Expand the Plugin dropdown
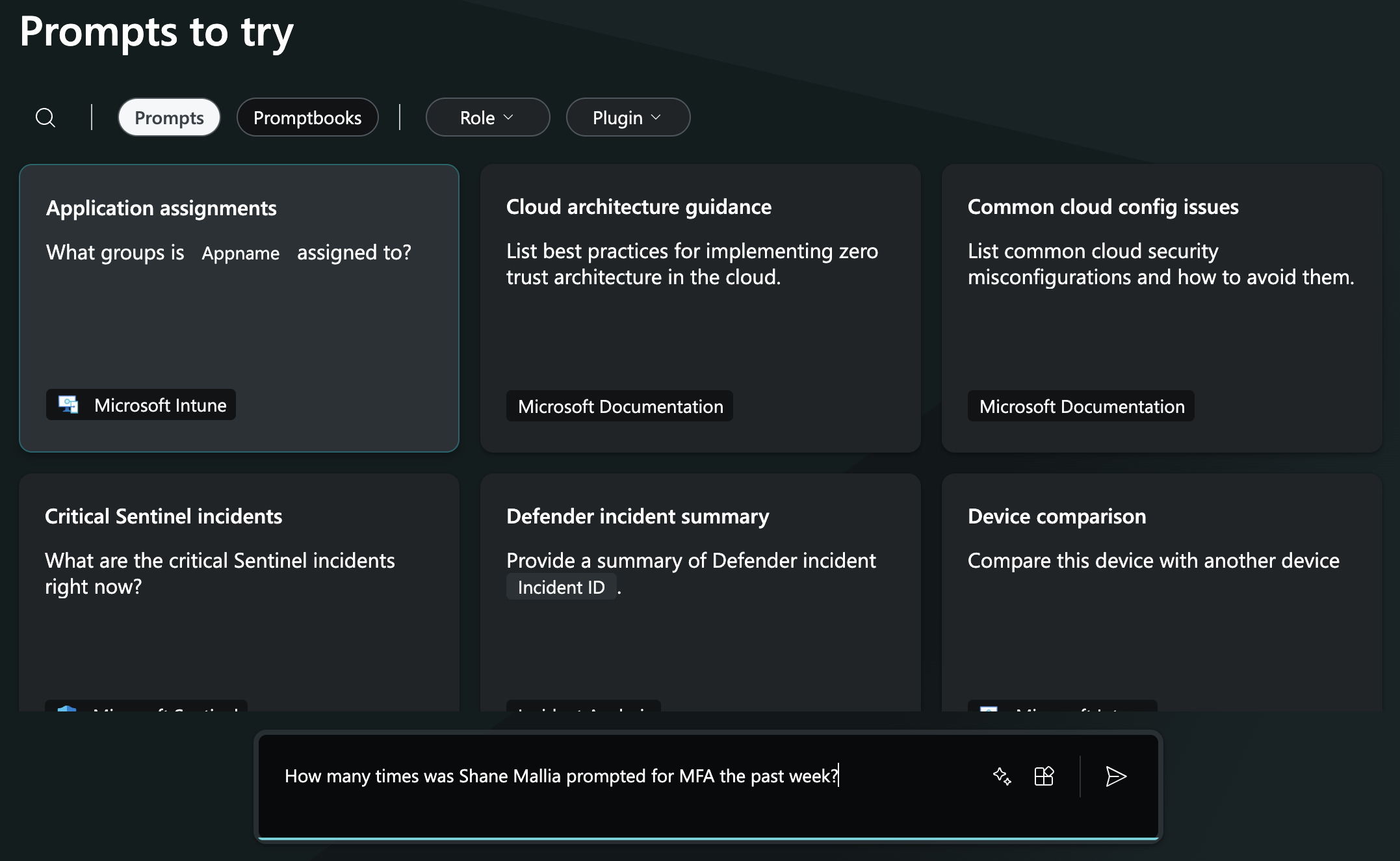1400x861 pixels. tap(628, 117)
